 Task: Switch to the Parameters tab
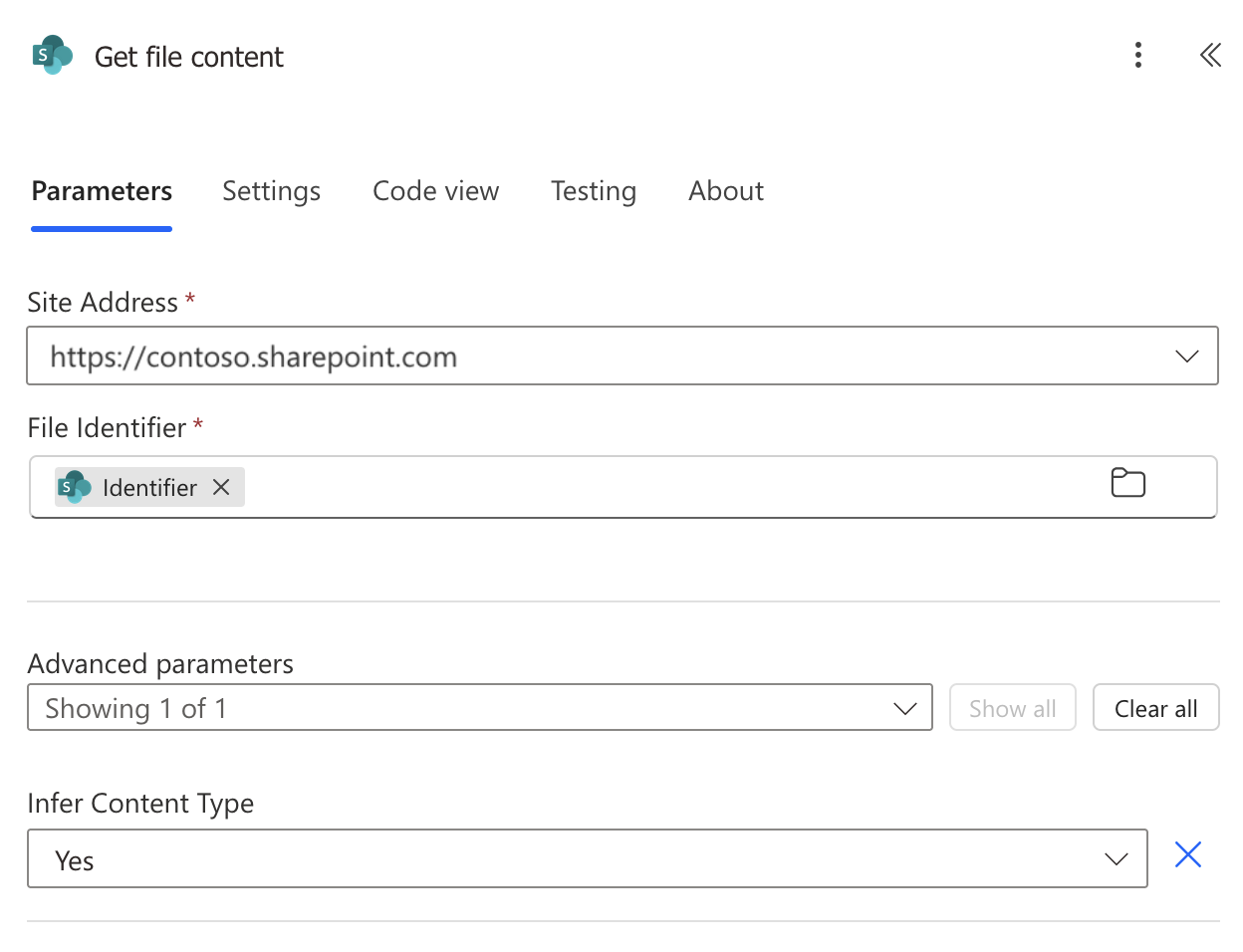pyautogui.click(x=102, y=191)
